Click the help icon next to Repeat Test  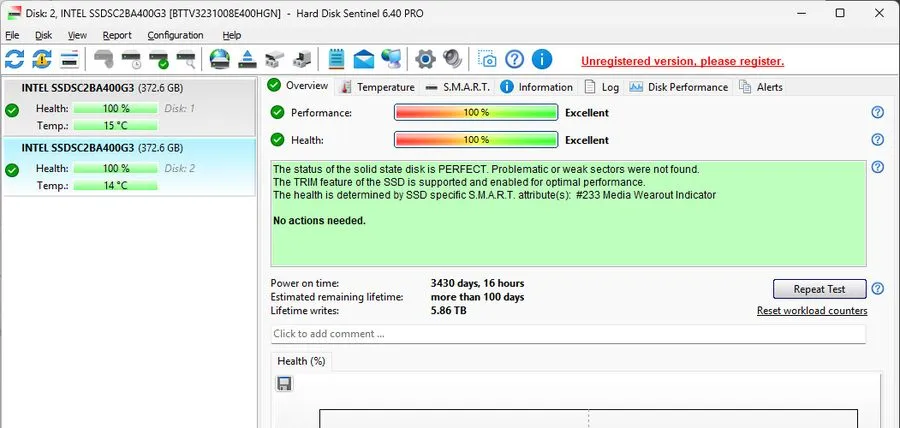click(878, 289)
